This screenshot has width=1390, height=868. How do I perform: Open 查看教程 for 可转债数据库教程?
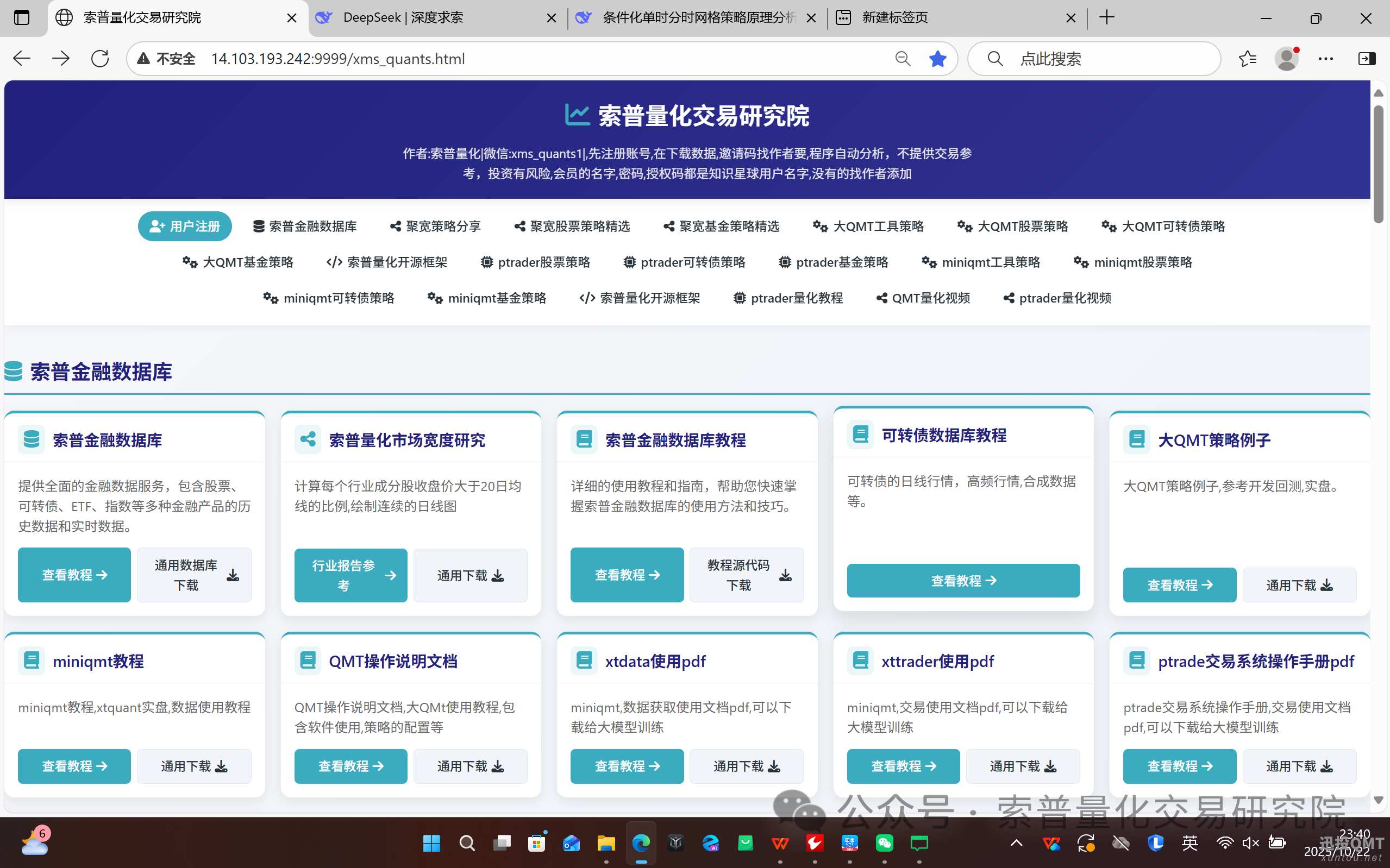click(963, 581)
